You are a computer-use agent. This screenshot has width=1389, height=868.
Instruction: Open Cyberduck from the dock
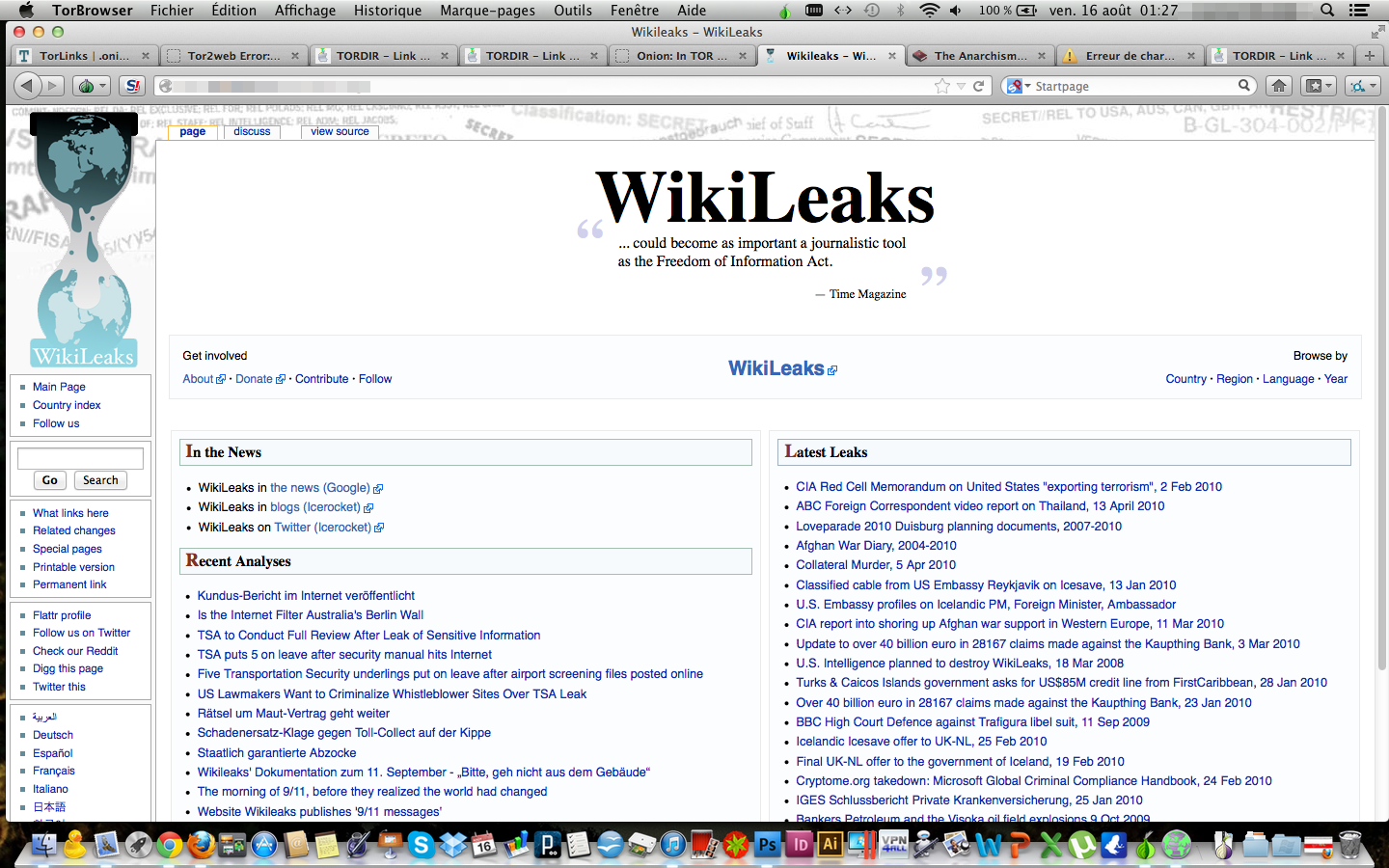75,846
